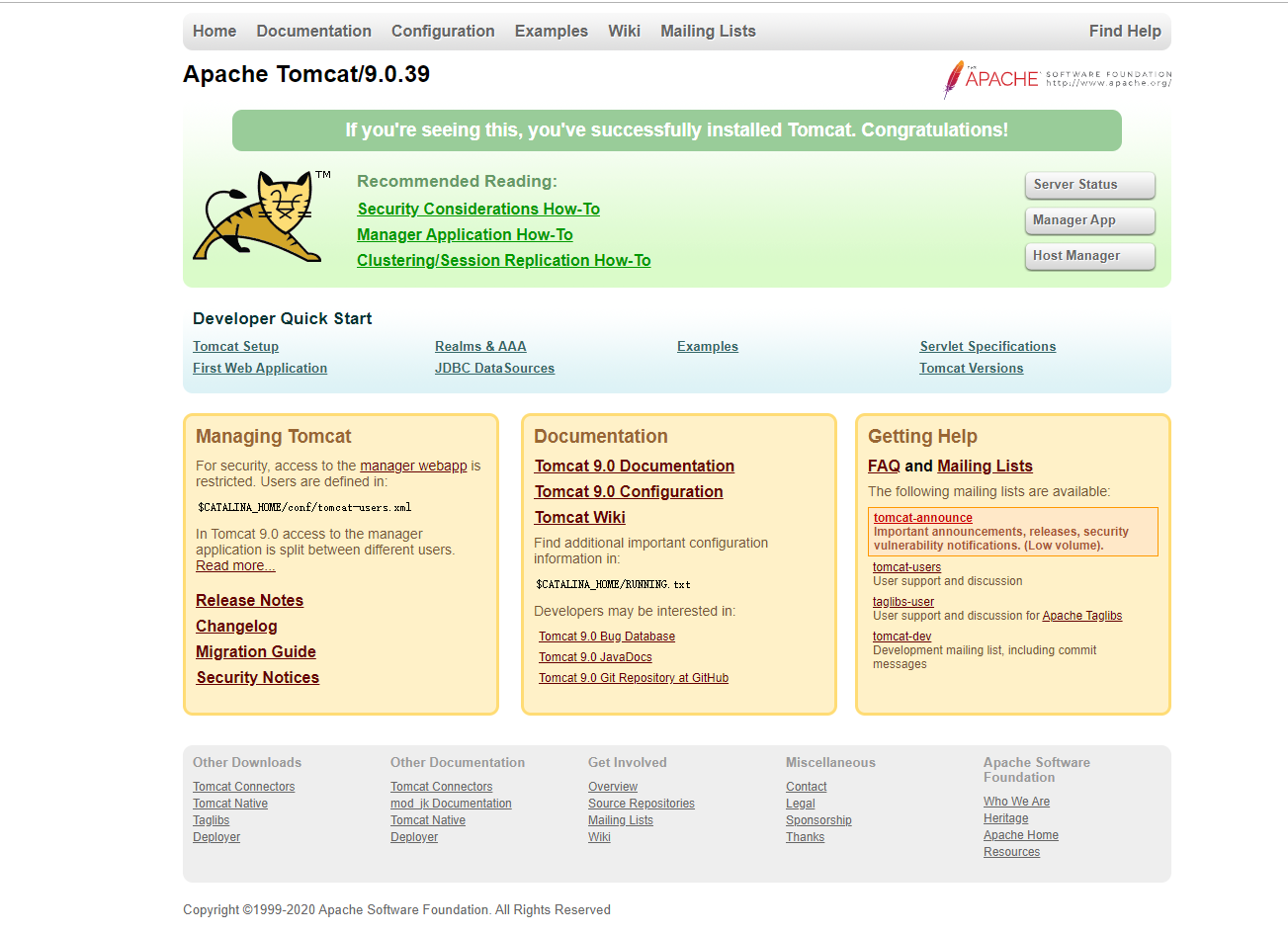Image resolution: width=1288 pixels, height=935 pixels.
Task: Go to Configuration in the top nav
Action: tap(443, 31)
